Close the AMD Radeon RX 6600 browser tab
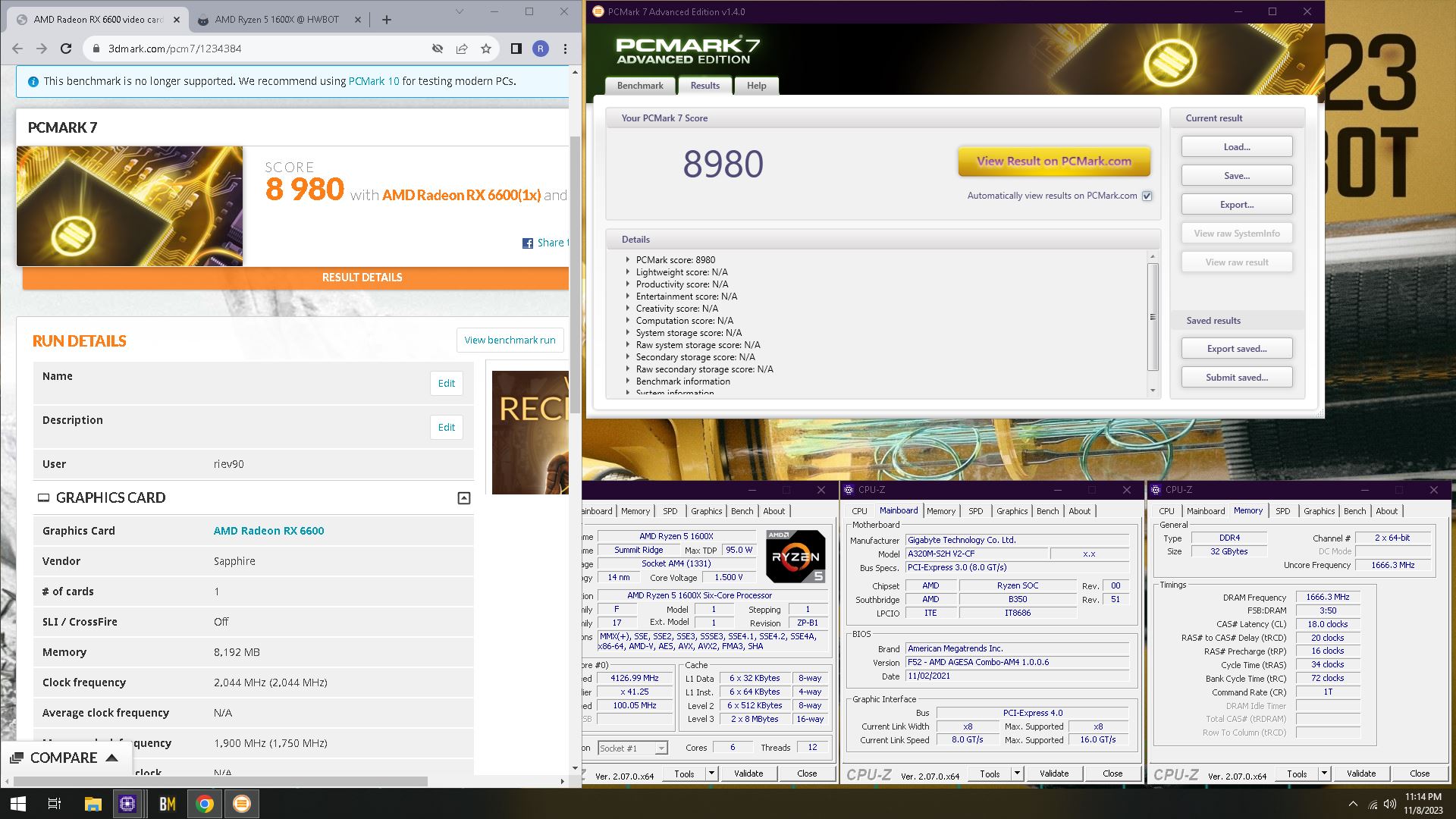This screenshot has width=1456, height=819. (177, 20)
